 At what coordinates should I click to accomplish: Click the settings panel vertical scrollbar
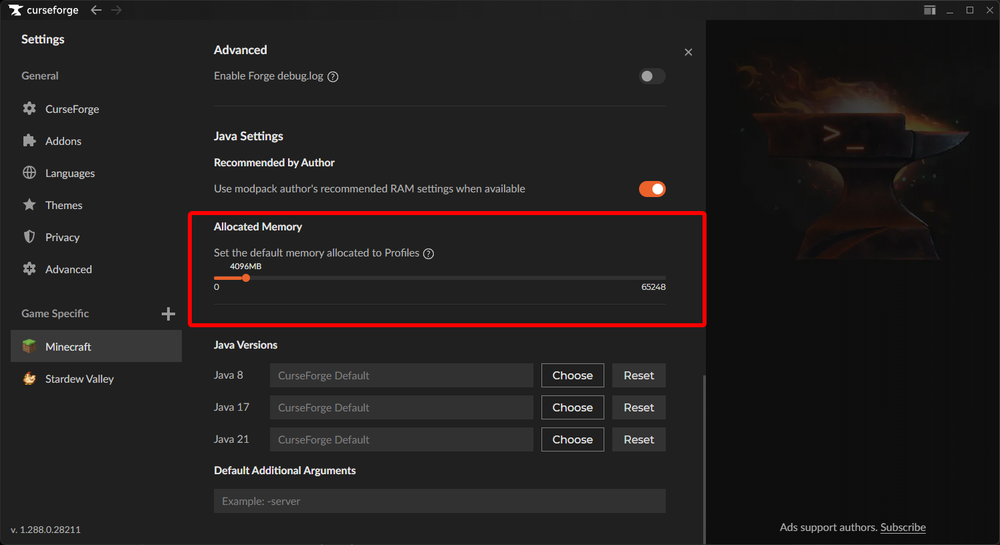[704, 459]
